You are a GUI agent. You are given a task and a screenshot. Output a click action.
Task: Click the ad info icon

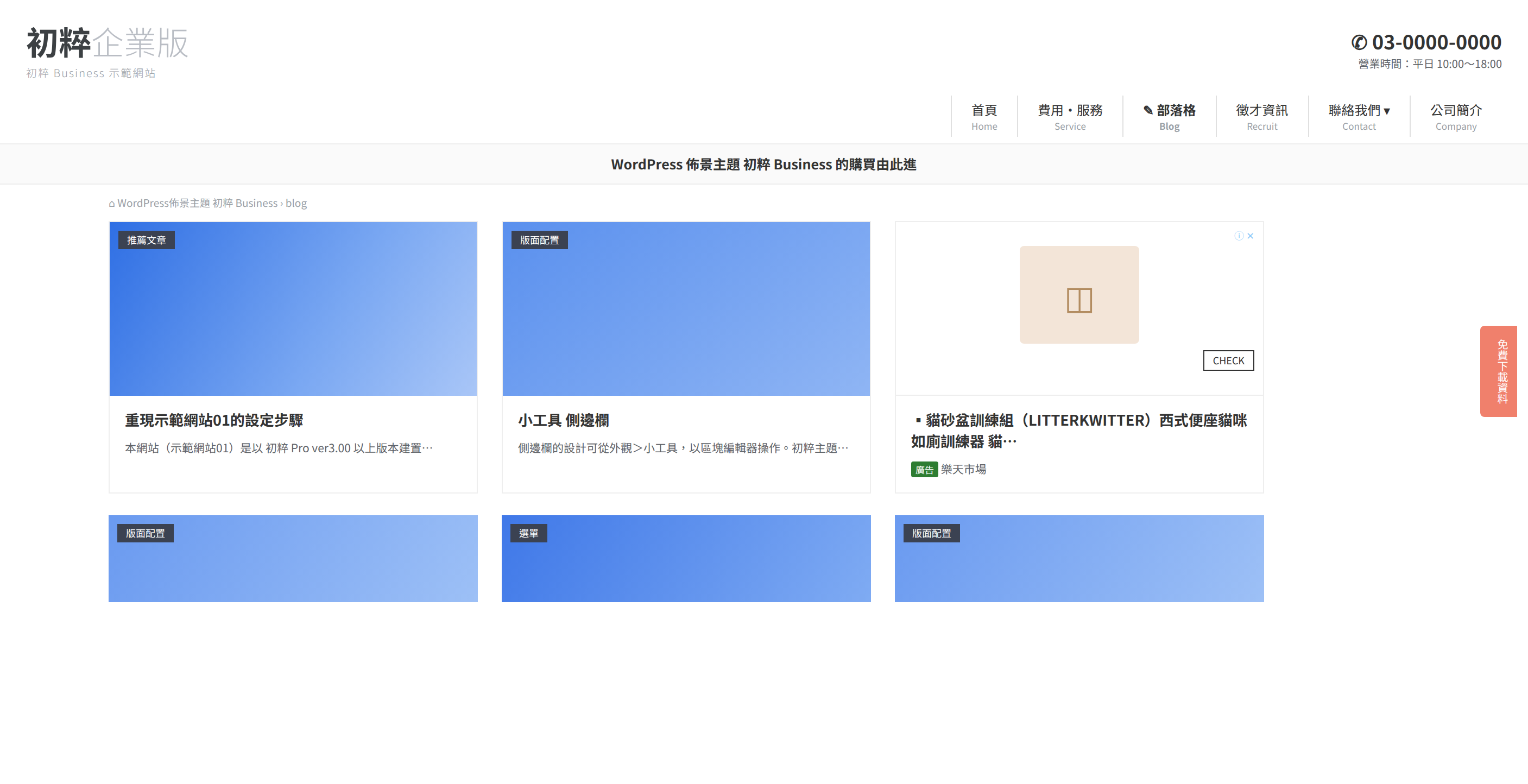[1239, 236]
